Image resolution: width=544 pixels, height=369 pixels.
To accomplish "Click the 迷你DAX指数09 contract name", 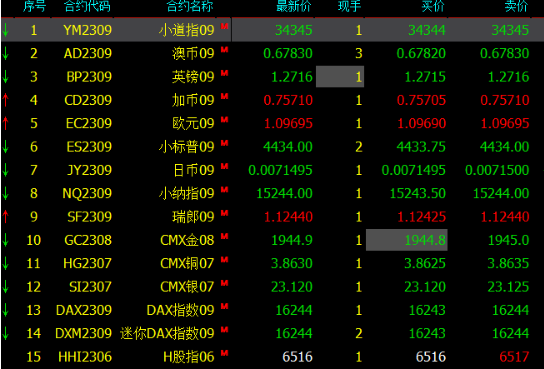I will 167,333.
